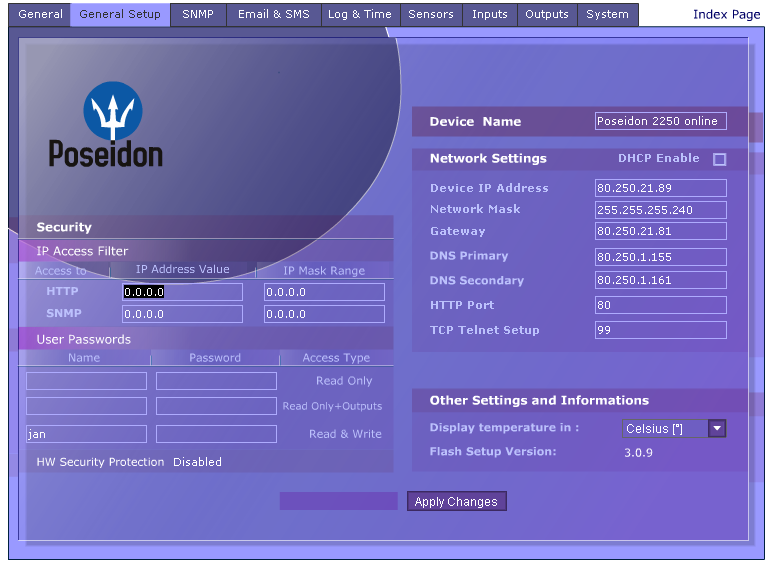The height and width of the screenshot is (566, 773).
Task: Click the Read Only user name field
Action: coord(86,381)
